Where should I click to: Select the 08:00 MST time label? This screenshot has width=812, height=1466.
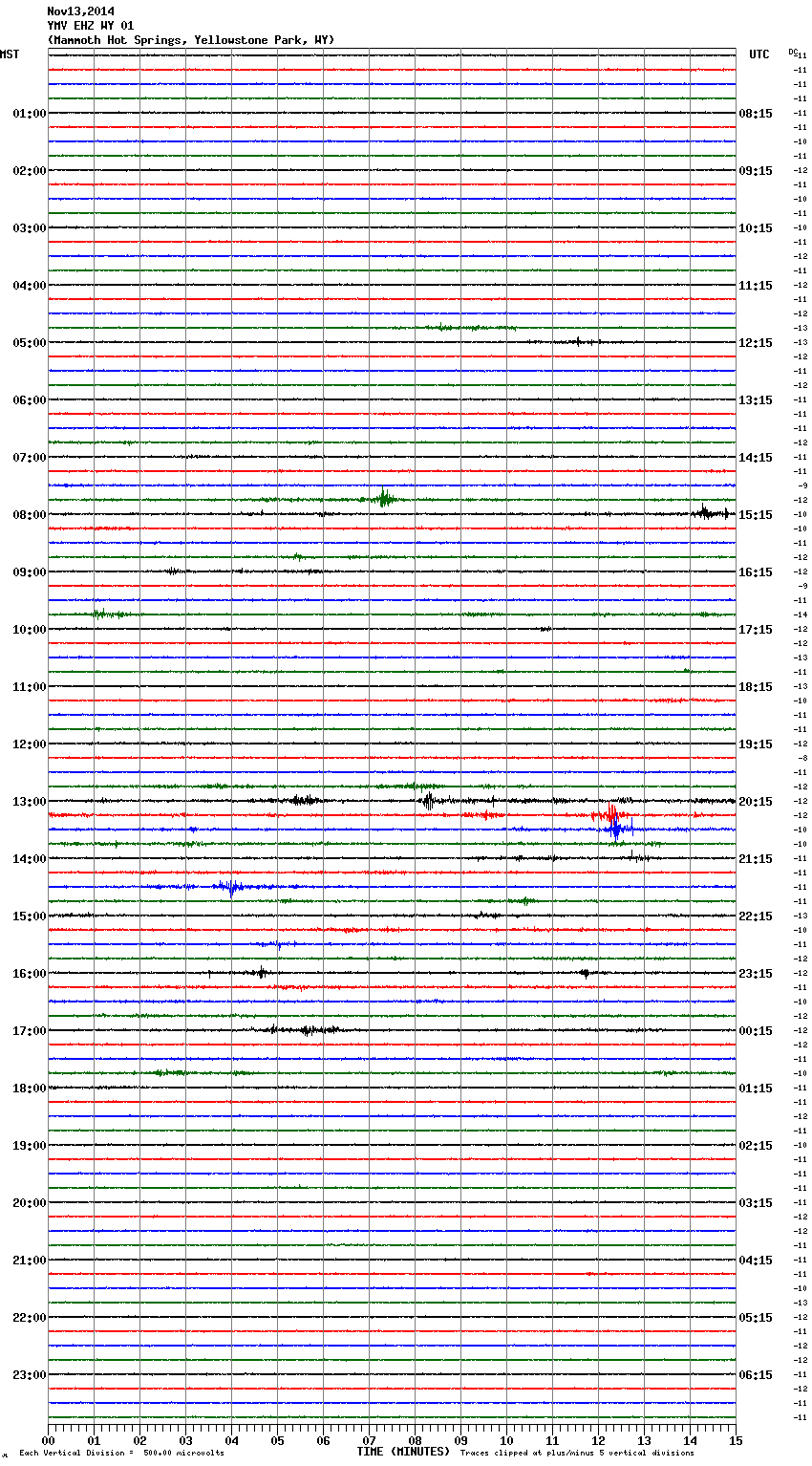pyautogui.click(x=30, y=515)
